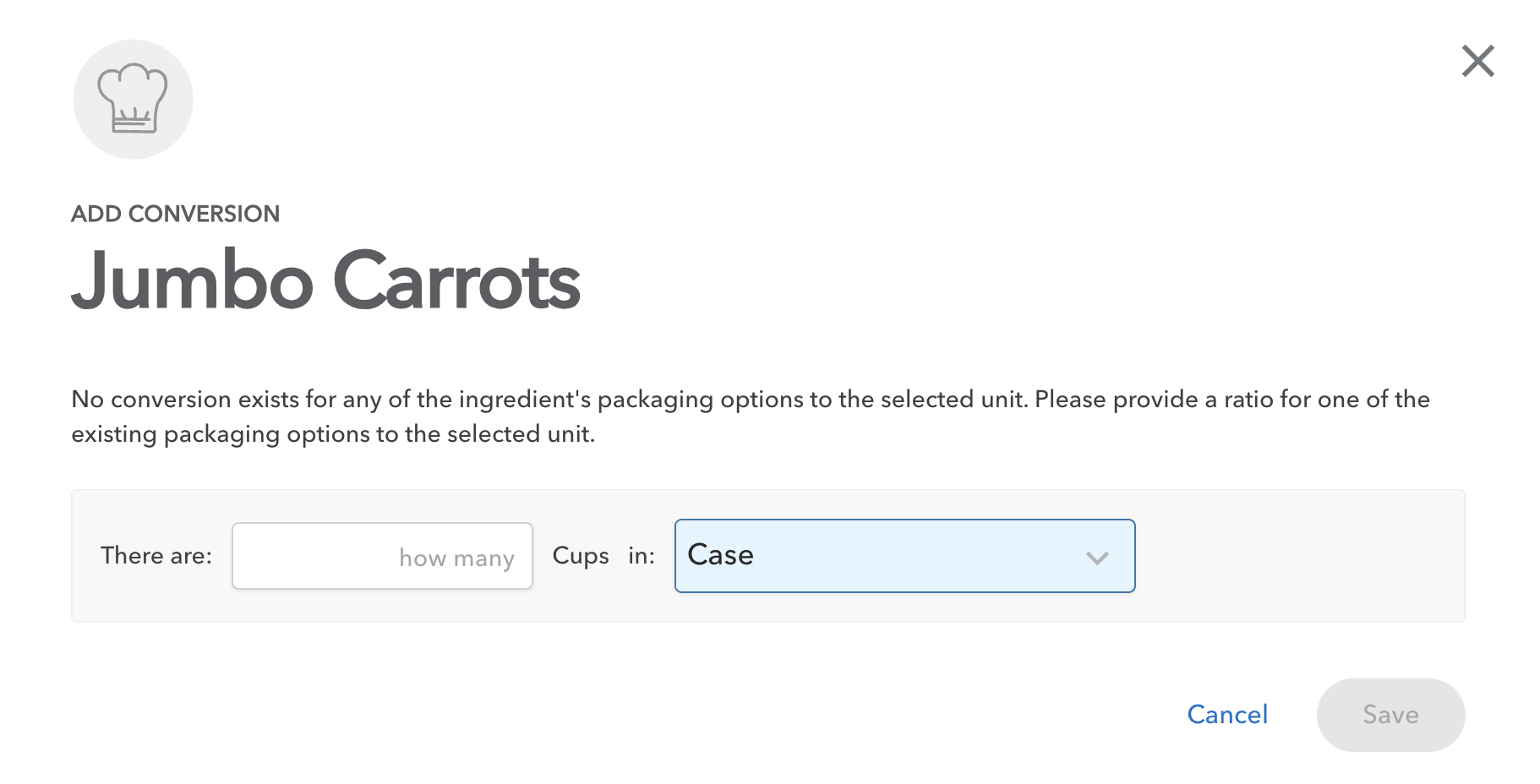Click the chef hat icon

[x=133, y=100]
